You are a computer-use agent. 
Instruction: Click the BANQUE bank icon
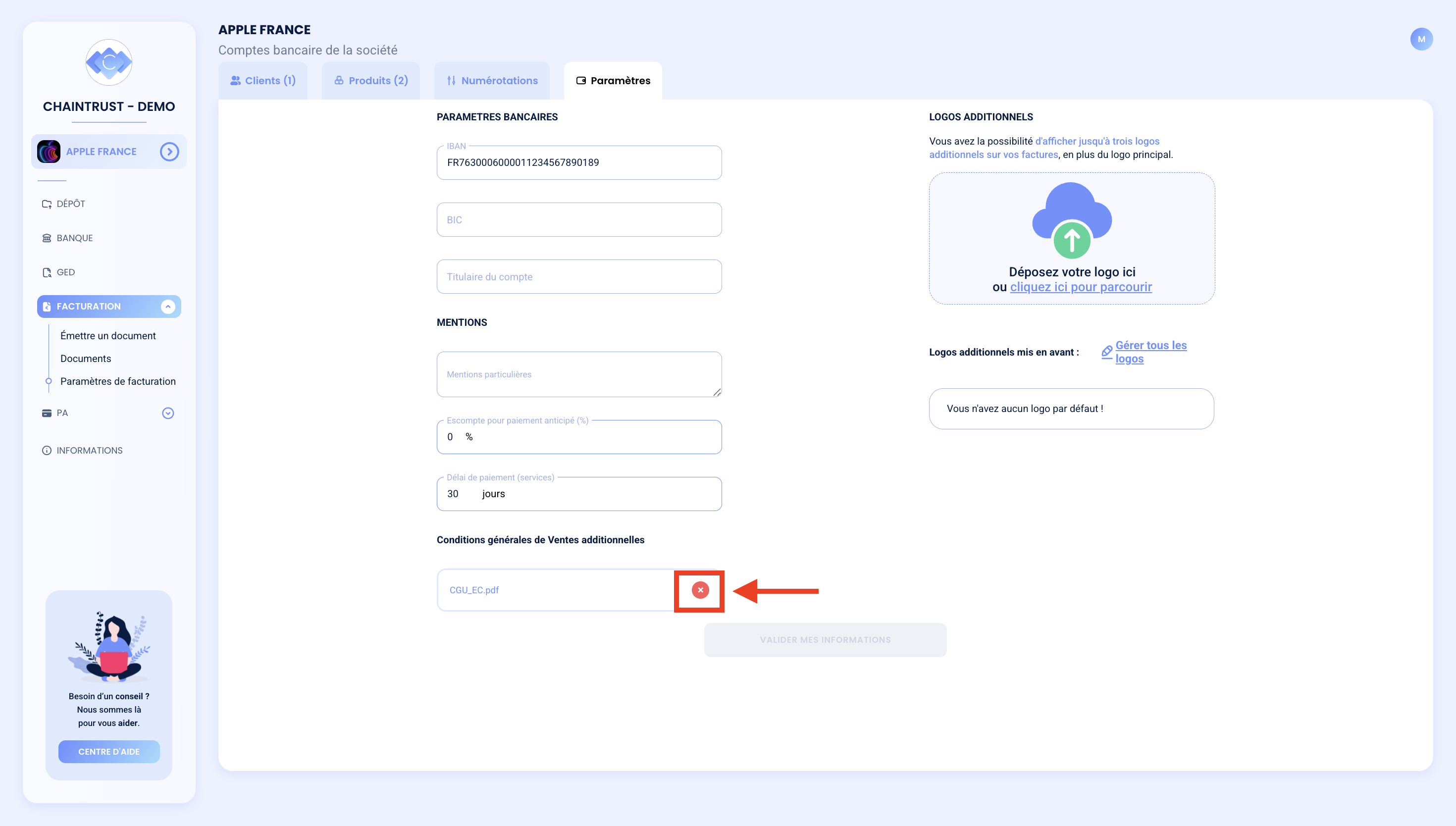pyautogui.click(x=47, y=238)
